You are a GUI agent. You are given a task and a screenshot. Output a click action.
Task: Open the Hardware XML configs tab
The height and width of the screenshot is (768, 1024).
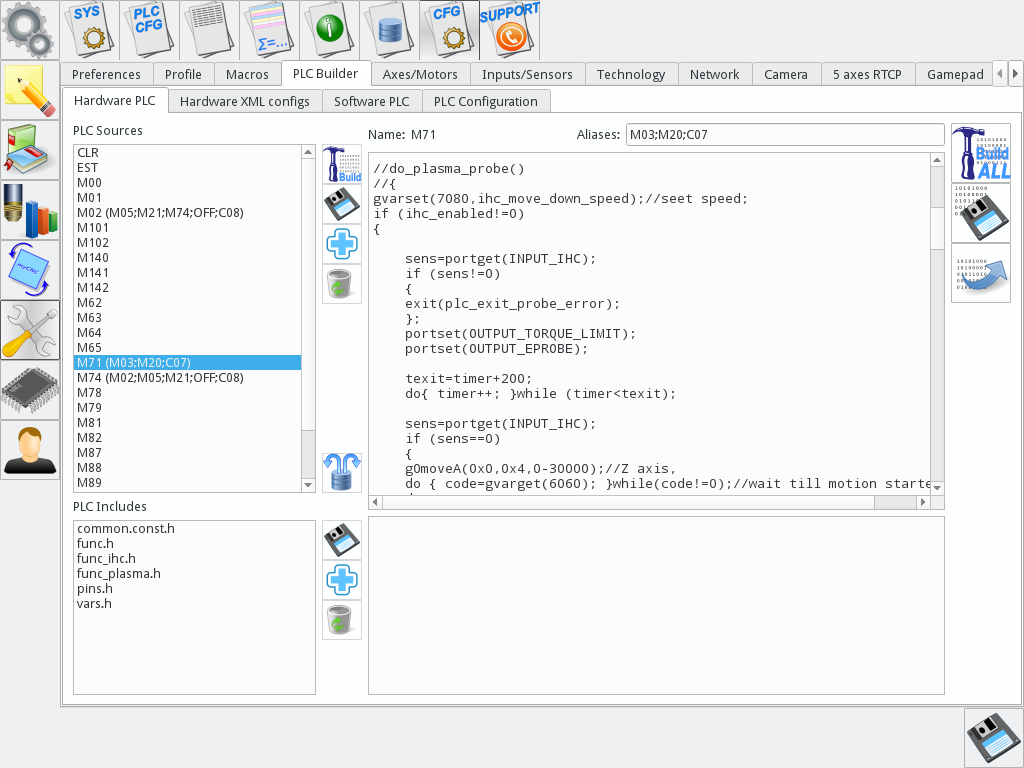click(x=245, y=101)
